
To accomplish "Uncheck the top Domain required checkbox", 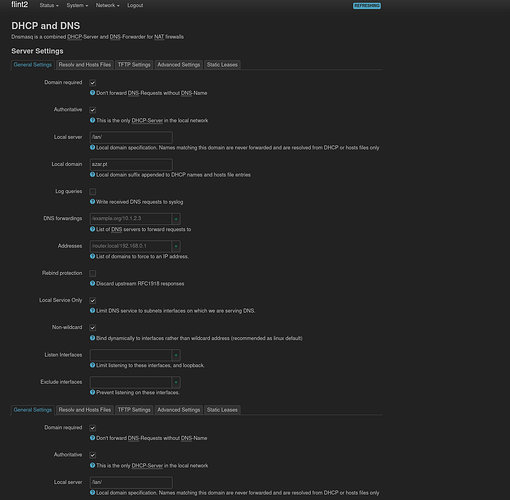I will pyautogui.click(x=93, y=83).
